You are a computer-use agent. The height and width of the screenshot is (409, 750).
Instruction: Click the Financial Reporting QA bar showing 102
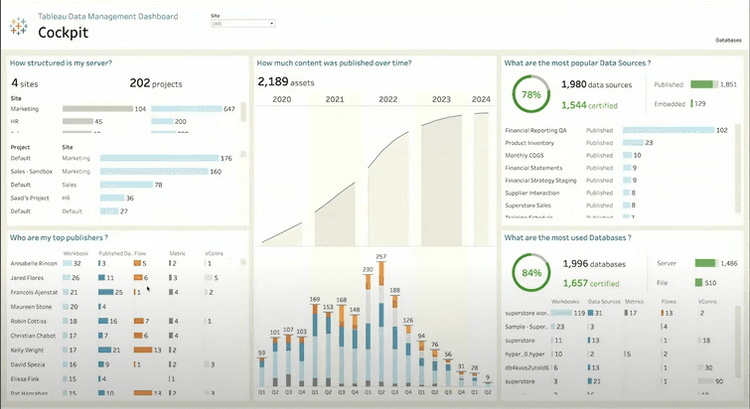(x=668, y=130)
